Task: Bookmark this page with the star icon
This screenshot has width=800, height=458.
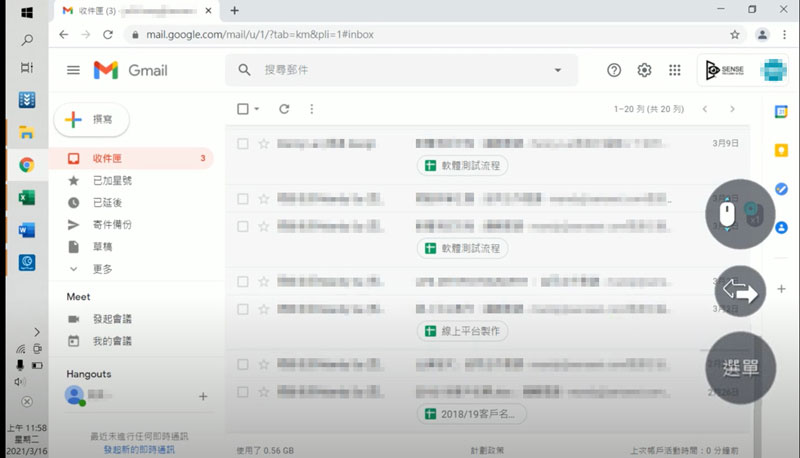Action: point(735,35)
